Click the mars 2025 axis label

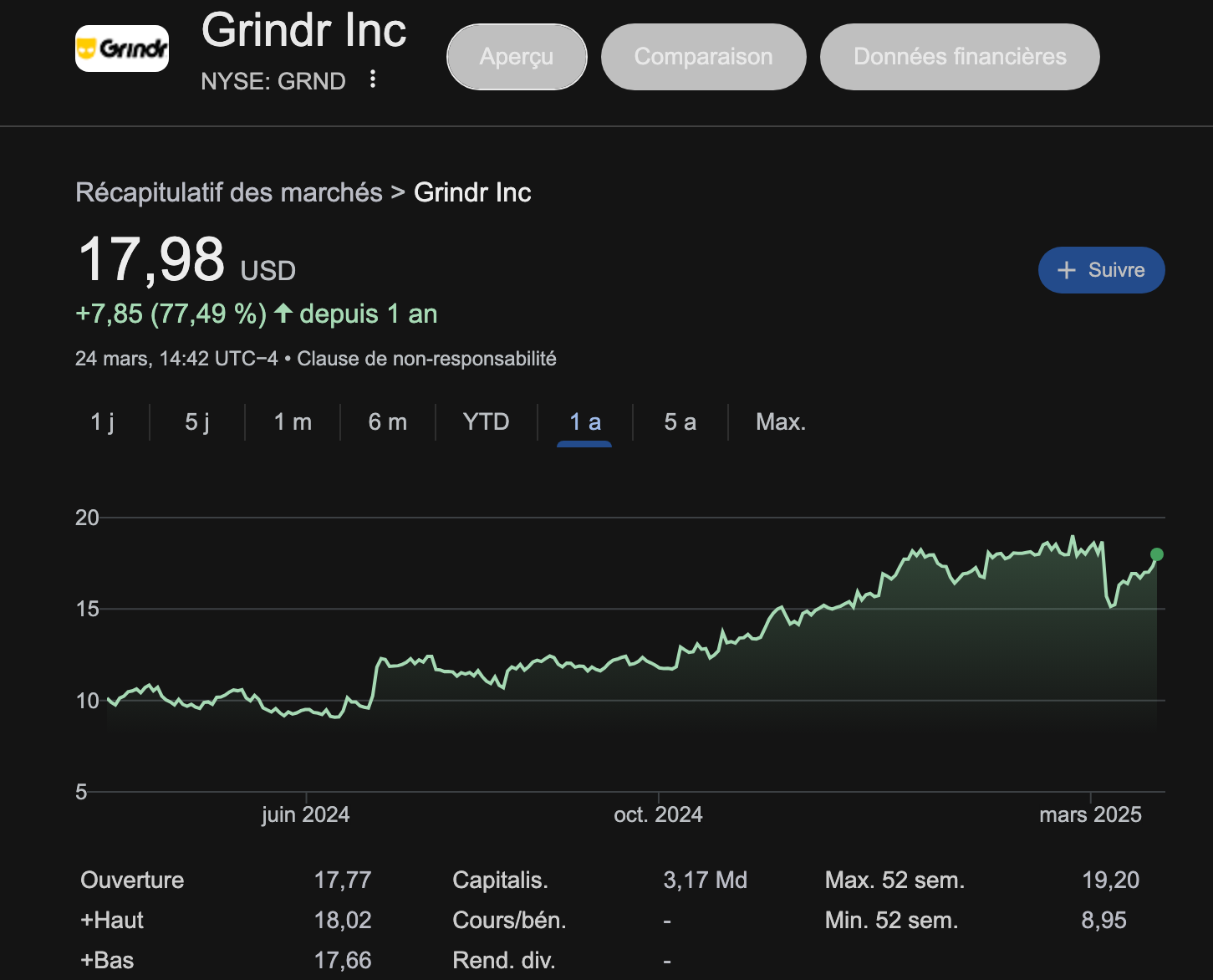point(1090,814)
